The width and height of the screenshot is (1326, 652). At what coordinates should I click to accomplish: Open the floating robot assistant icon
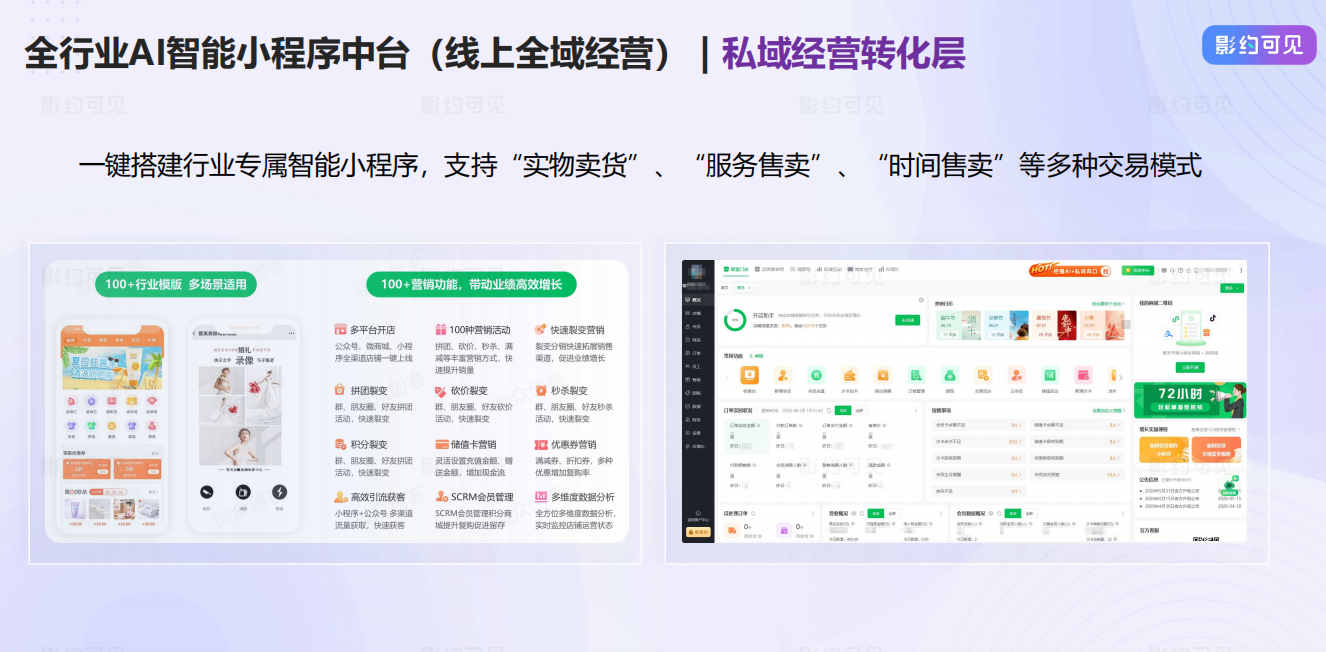tap(1229, 486)
